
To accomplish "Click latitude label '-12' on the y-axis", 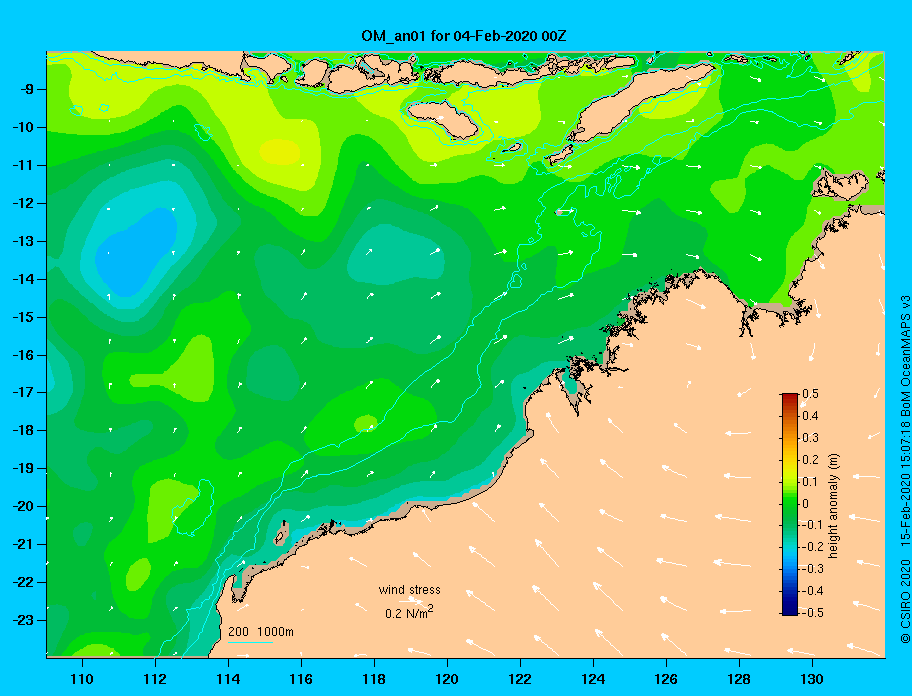I will [x=24, y=203].
